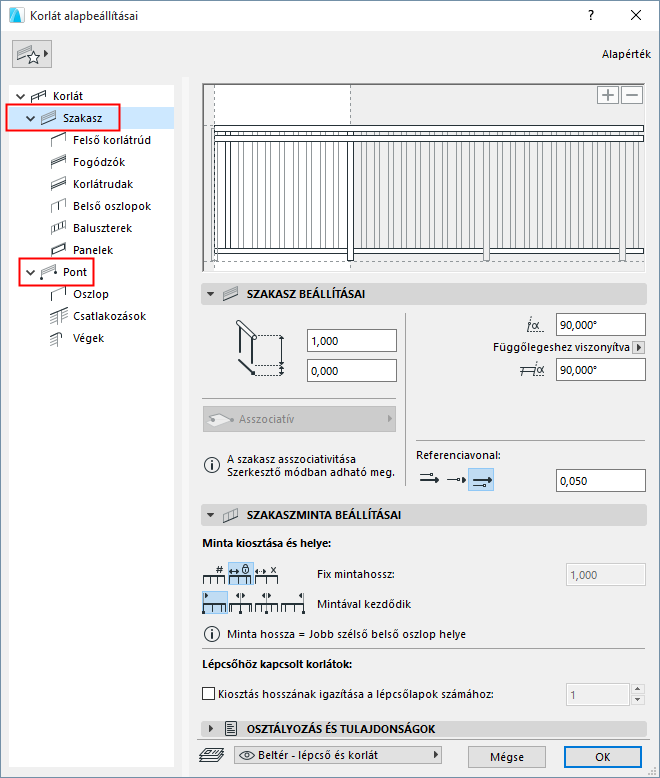Image resolution: width=660 pixels, height=778 pixels.
Task: Open Beltér - lépcső és korlát layer dropdown
Action: click(x=337, y=755)
